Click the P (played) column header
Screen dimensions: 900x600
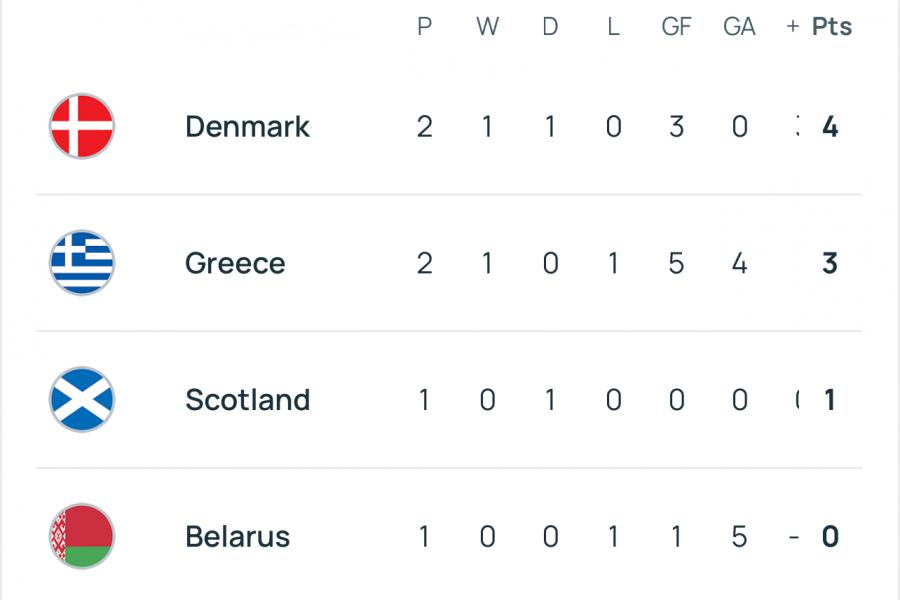tap(424, 27)
